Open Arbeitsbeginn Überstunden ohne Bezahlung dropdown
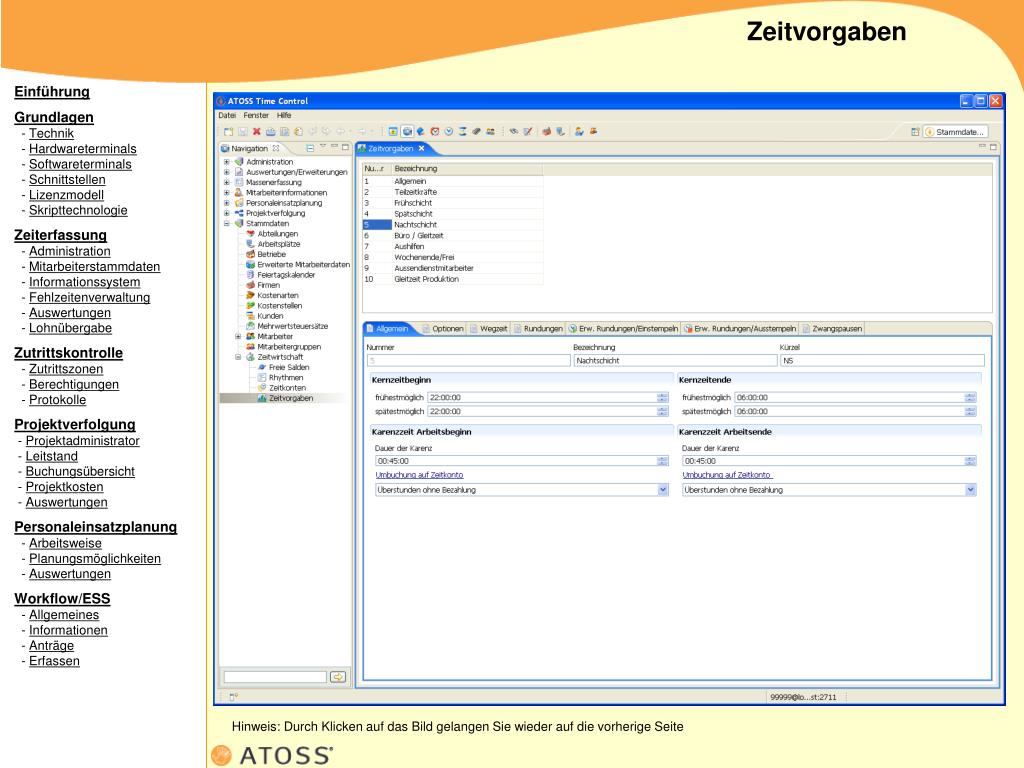Screen dimensions: 1024x768 663,490
